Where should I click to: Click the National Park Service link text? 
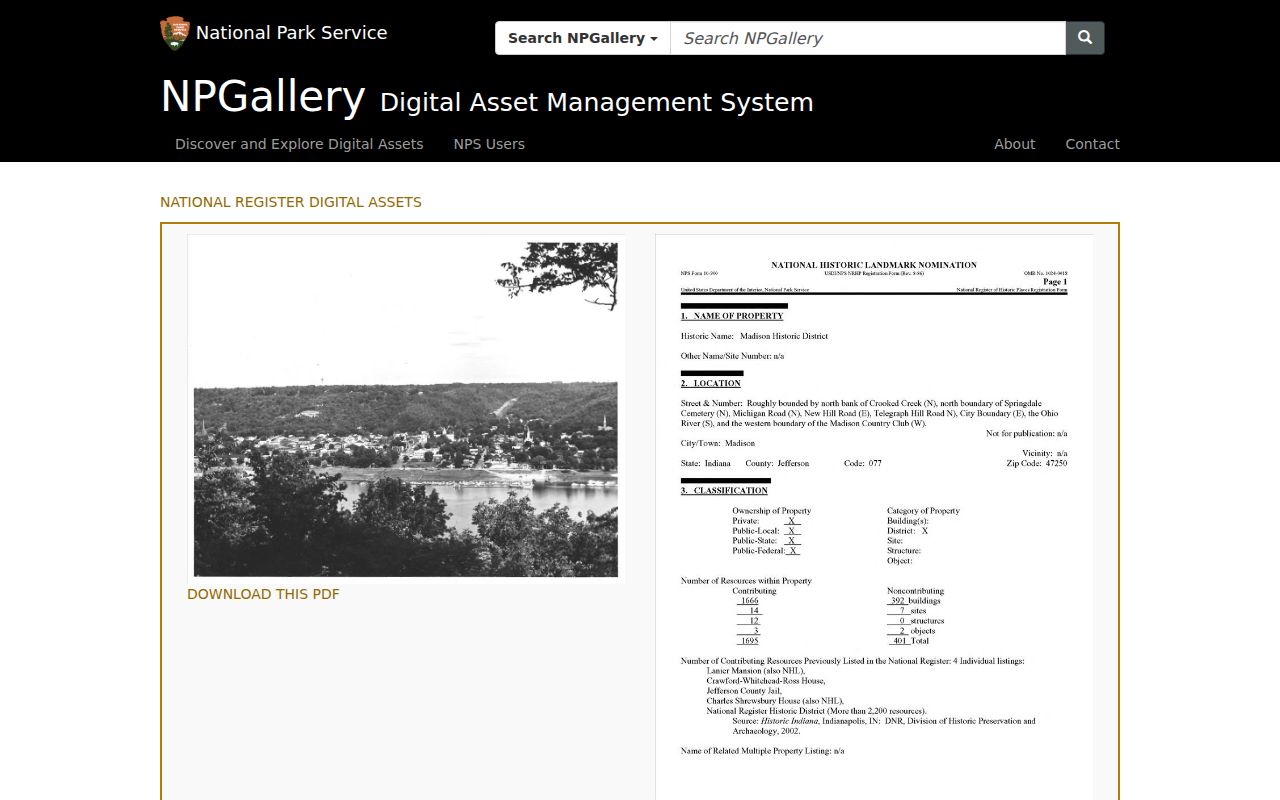[x=291, y=33]
